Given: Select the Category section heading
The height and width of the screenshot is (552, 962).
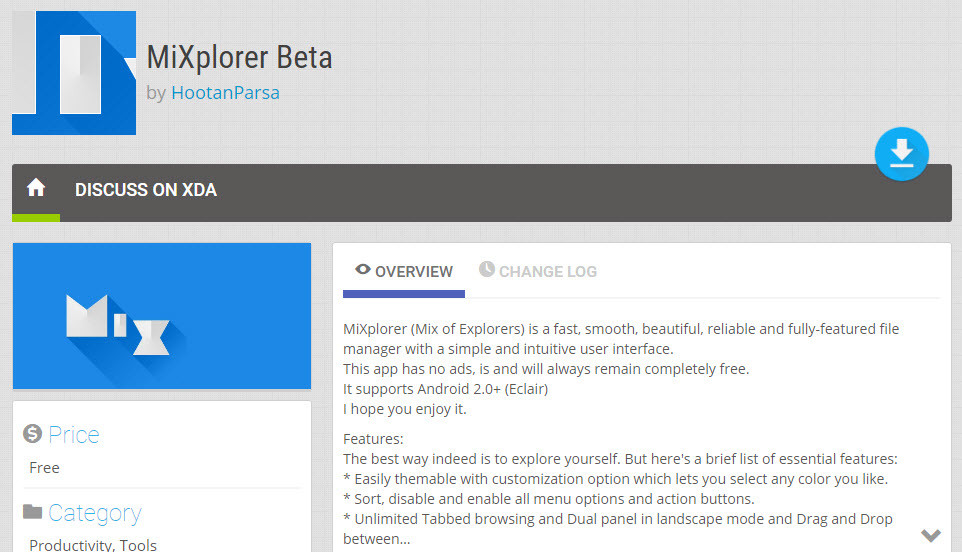Looking at the screenshot, I should [94, 513].
